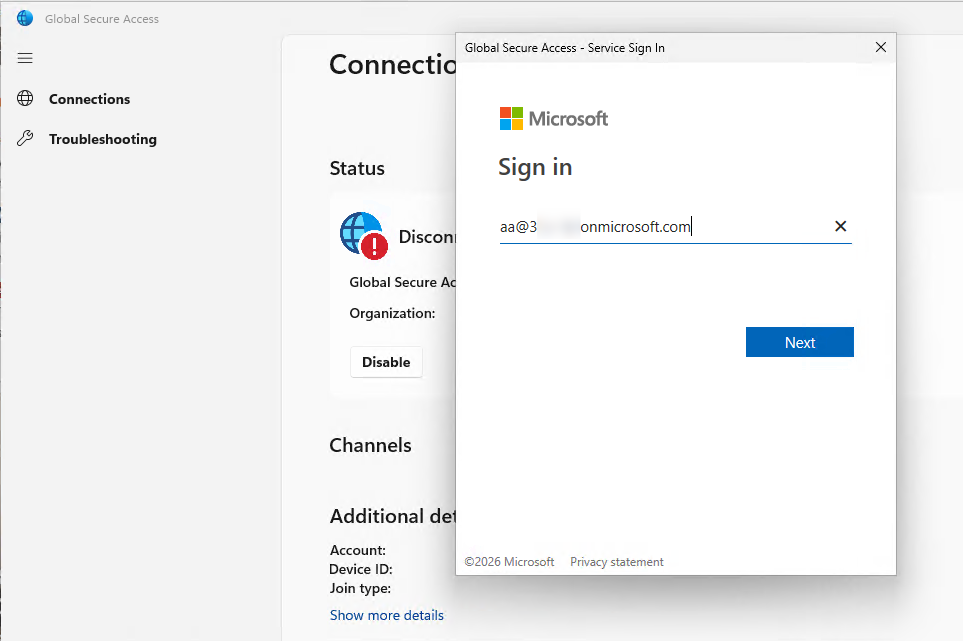The width and height of the screenshot is (963, 641).
Task: Open the hamburger navigation menu
Action: pyautogui.click(x=25, y=58)
